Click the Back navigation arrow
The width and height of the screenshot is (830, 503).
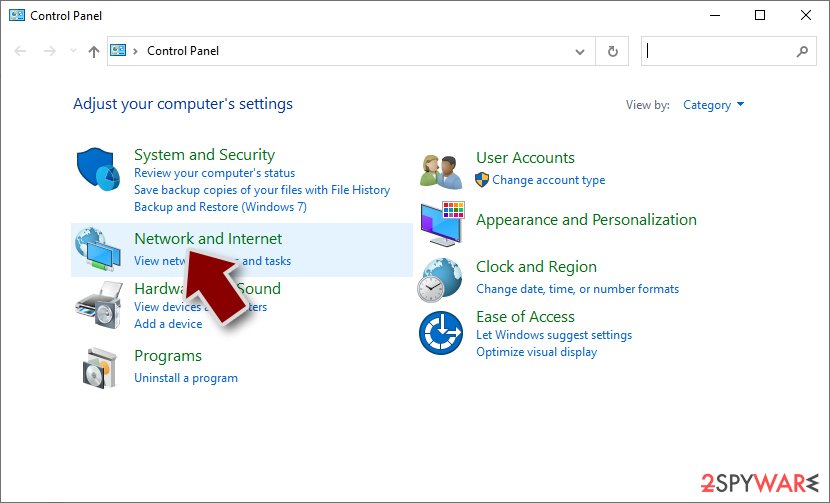pos(20,51)
